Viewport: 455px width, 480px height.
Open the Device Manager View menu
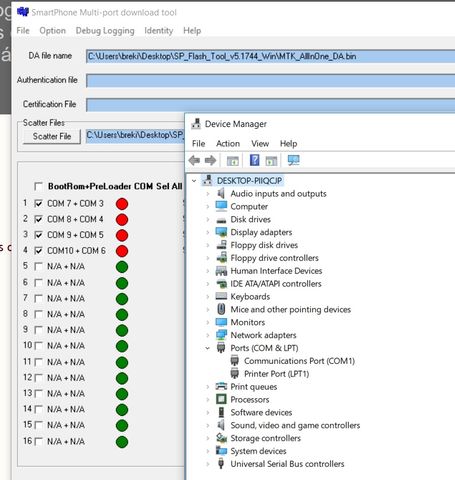click(260, 144)
